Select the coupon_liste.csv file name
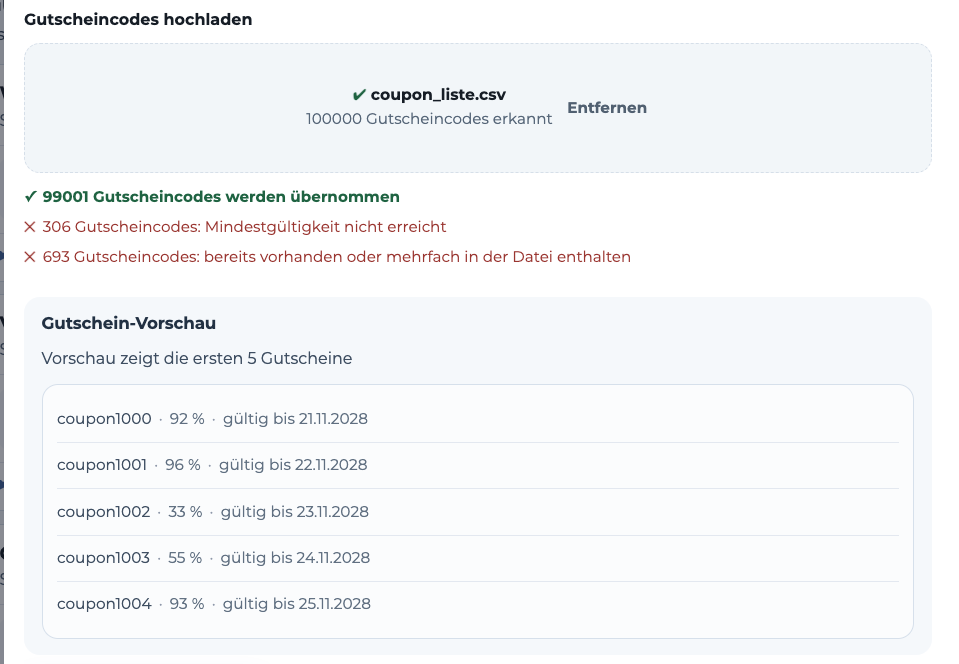Screen dimensions: 959x664 (438, 95)
